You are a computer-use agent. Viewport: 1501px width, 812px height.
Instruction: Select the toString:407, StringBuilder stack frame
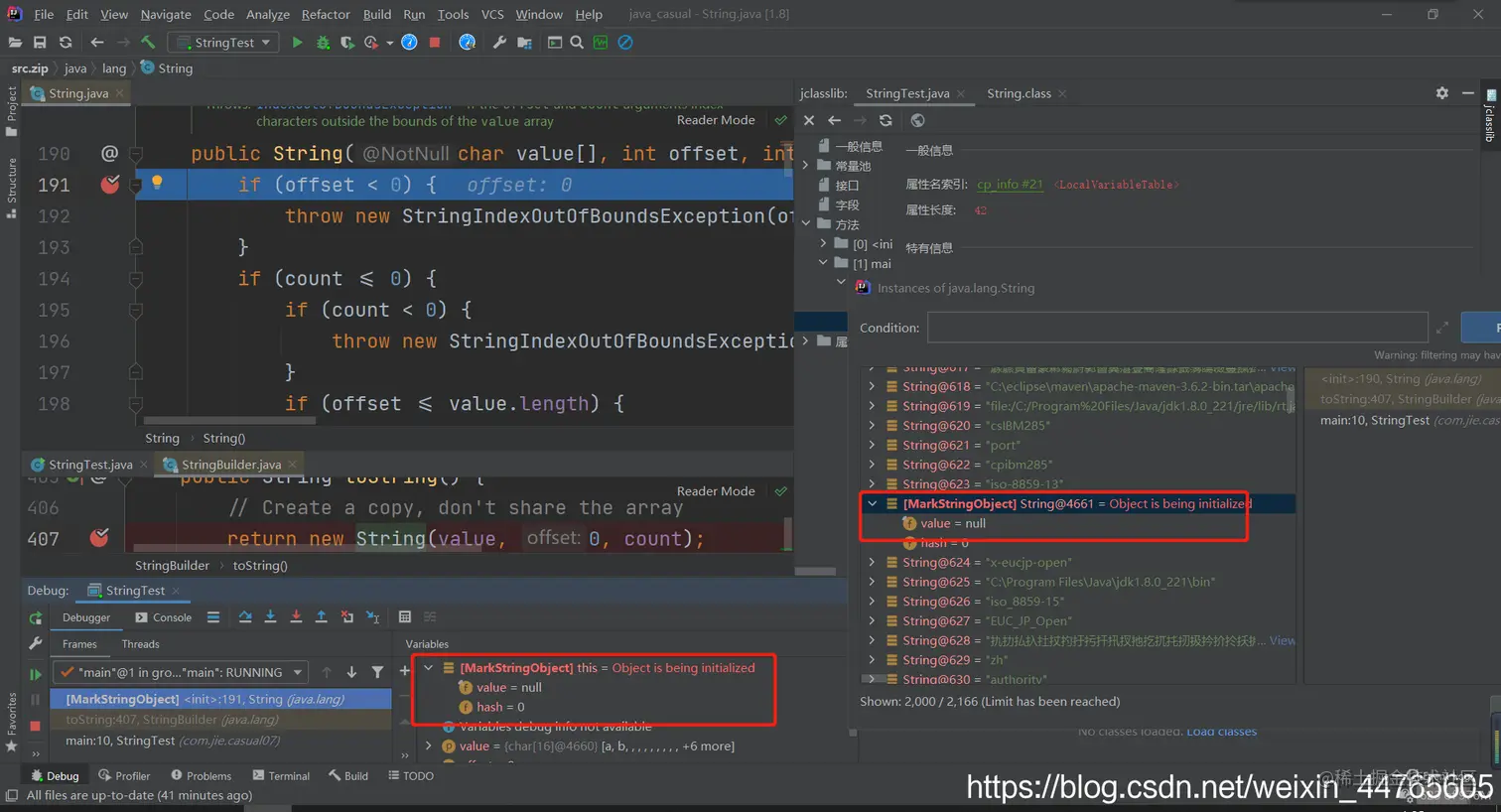(221, 720)
